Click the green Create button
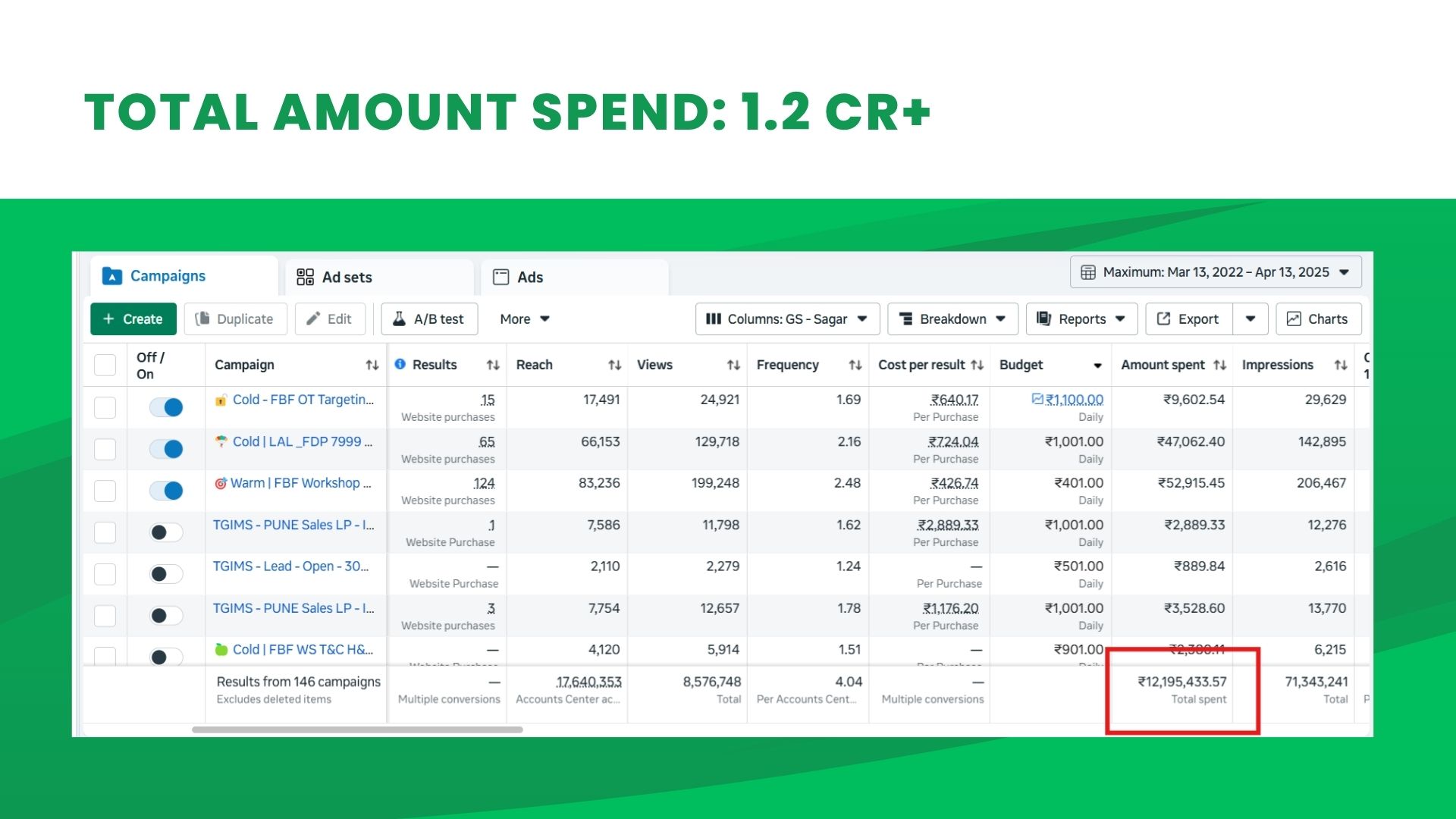 (x=133, y=319)
